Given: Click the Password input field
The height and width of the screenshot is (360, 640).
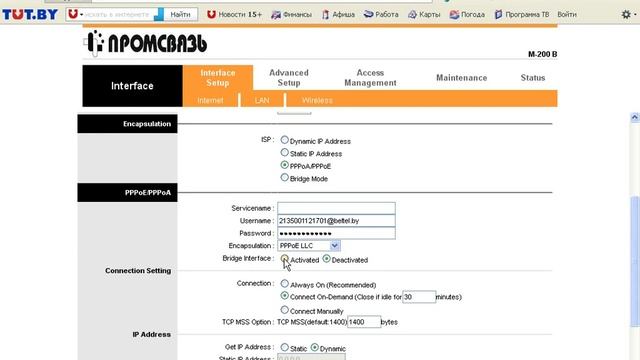Looking at the screenshot, I should tap(336, 233).
